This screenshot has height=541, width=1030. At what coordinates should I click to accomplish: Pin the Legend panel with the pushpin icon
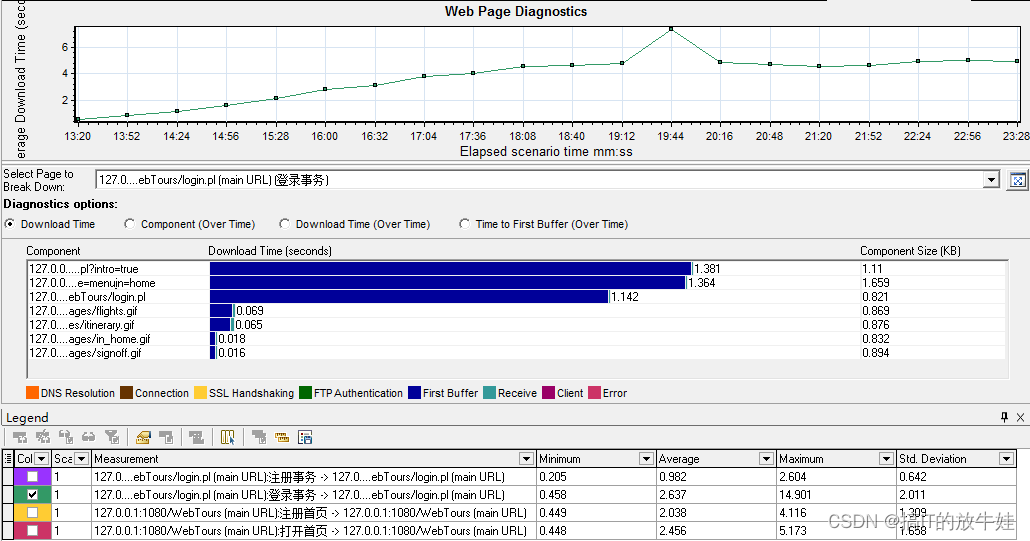1004,417
